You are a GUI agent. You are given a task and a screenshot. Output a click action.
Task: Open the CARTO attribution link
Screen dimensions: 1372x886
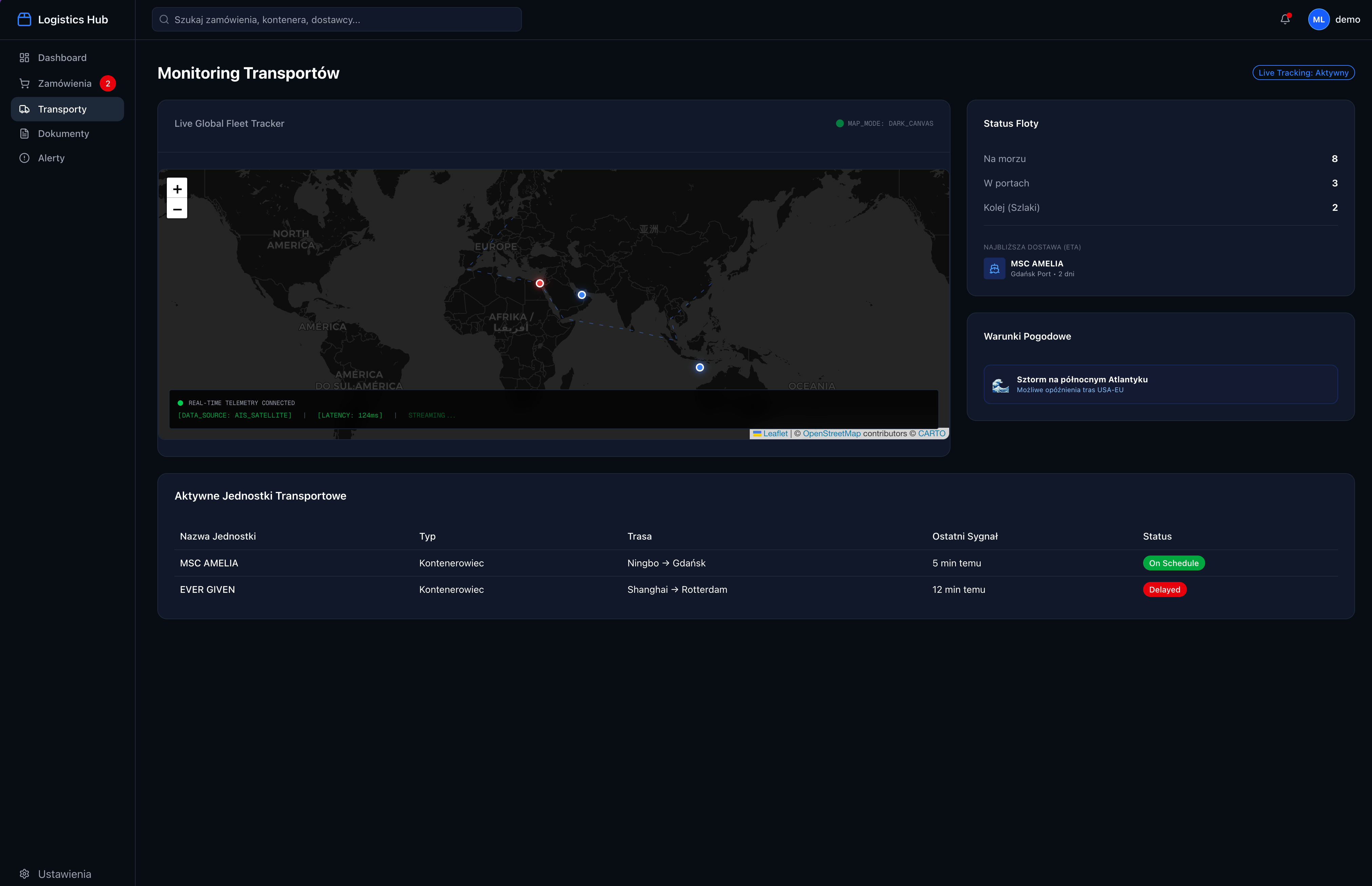pos(931,434)
